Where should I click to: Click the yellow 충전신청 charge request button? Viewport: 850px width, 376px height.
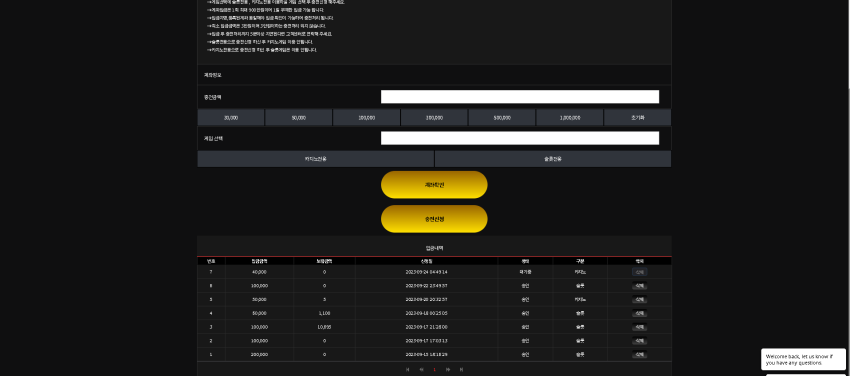434,219
